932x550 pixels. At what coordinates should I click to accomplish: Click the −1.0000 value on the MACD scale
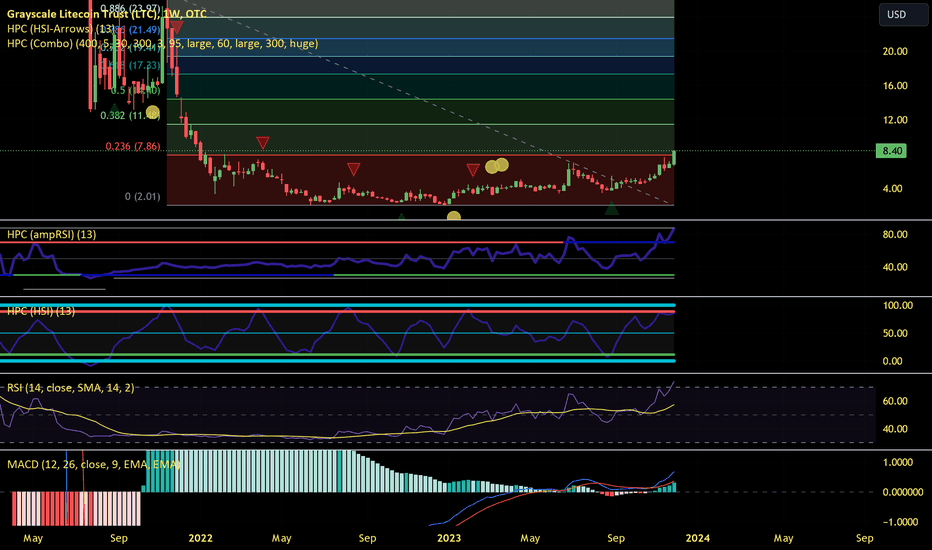click(x=898, y=521)
